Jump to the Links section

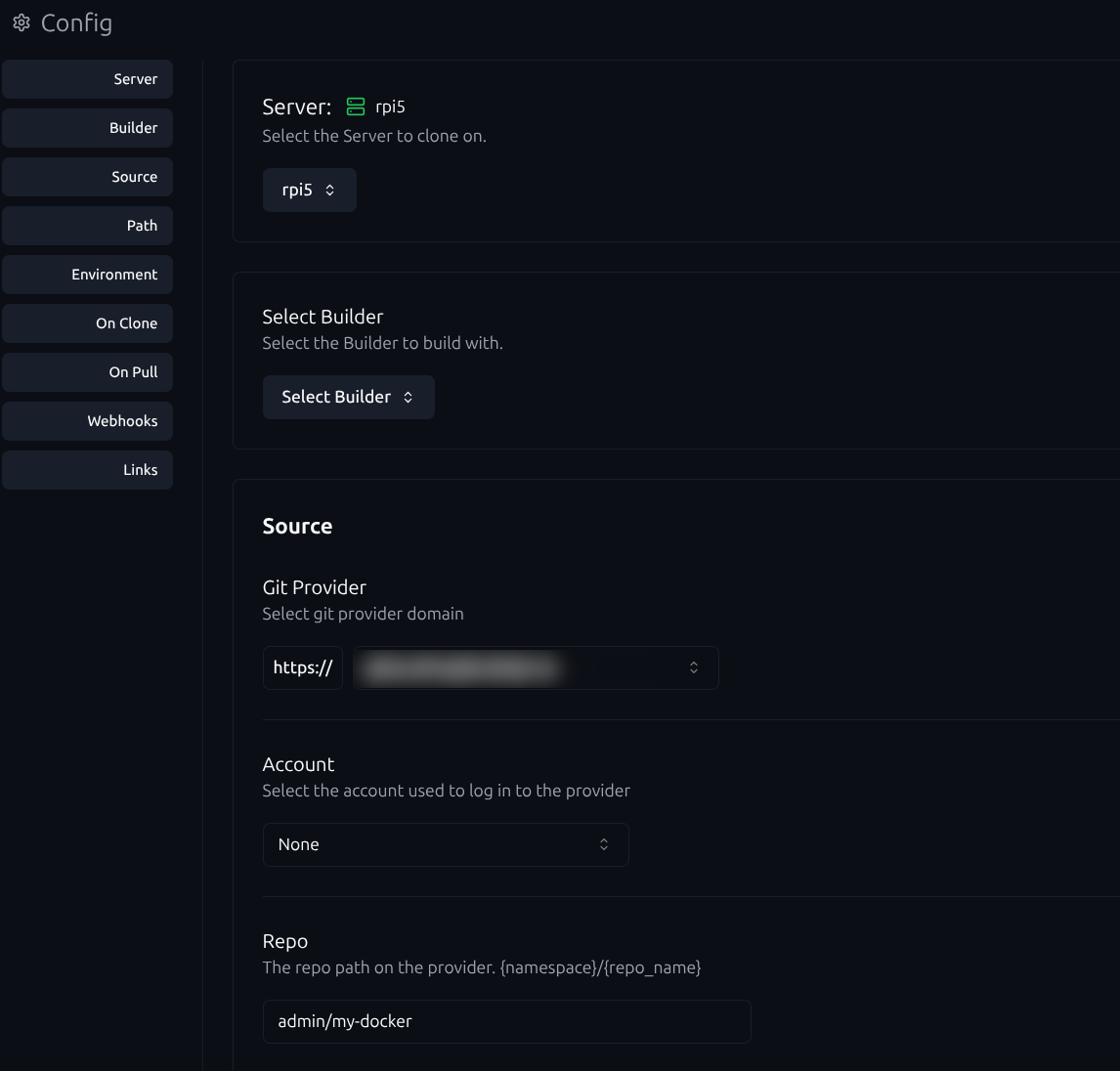(88, 470)
